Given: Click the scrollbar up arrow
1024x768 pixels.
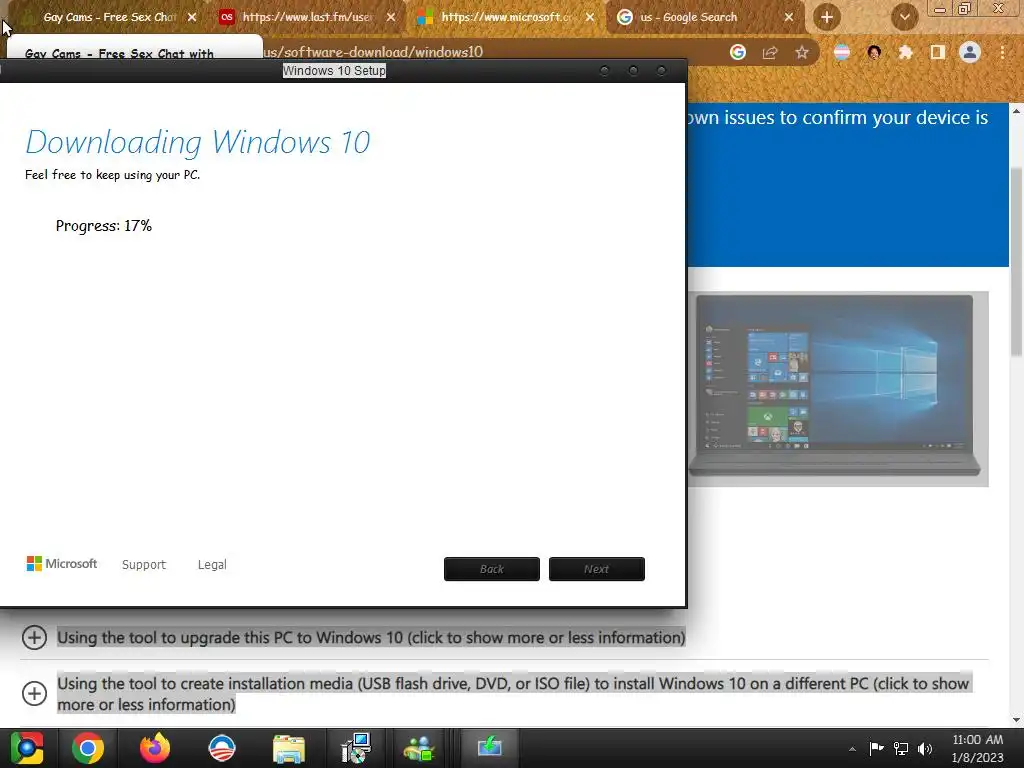Looking at the screenshot, I should tap(1016, 112).
